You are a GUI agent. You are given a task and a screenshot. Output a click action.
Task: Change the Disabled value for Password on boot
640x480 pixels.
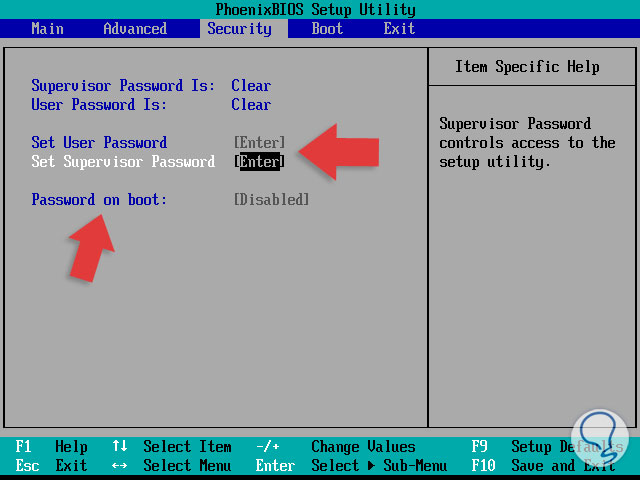click(x=271, y=200)
